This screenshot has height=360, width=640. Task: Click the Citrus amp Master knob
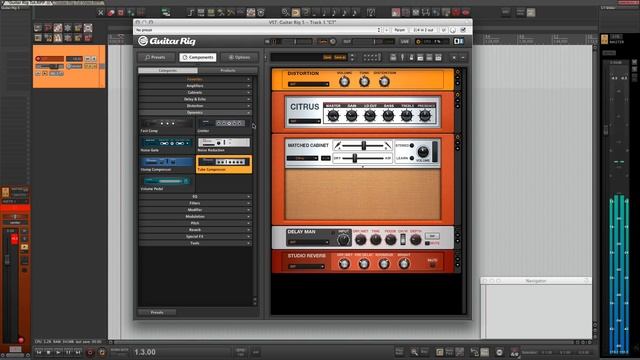click(333, 116)
